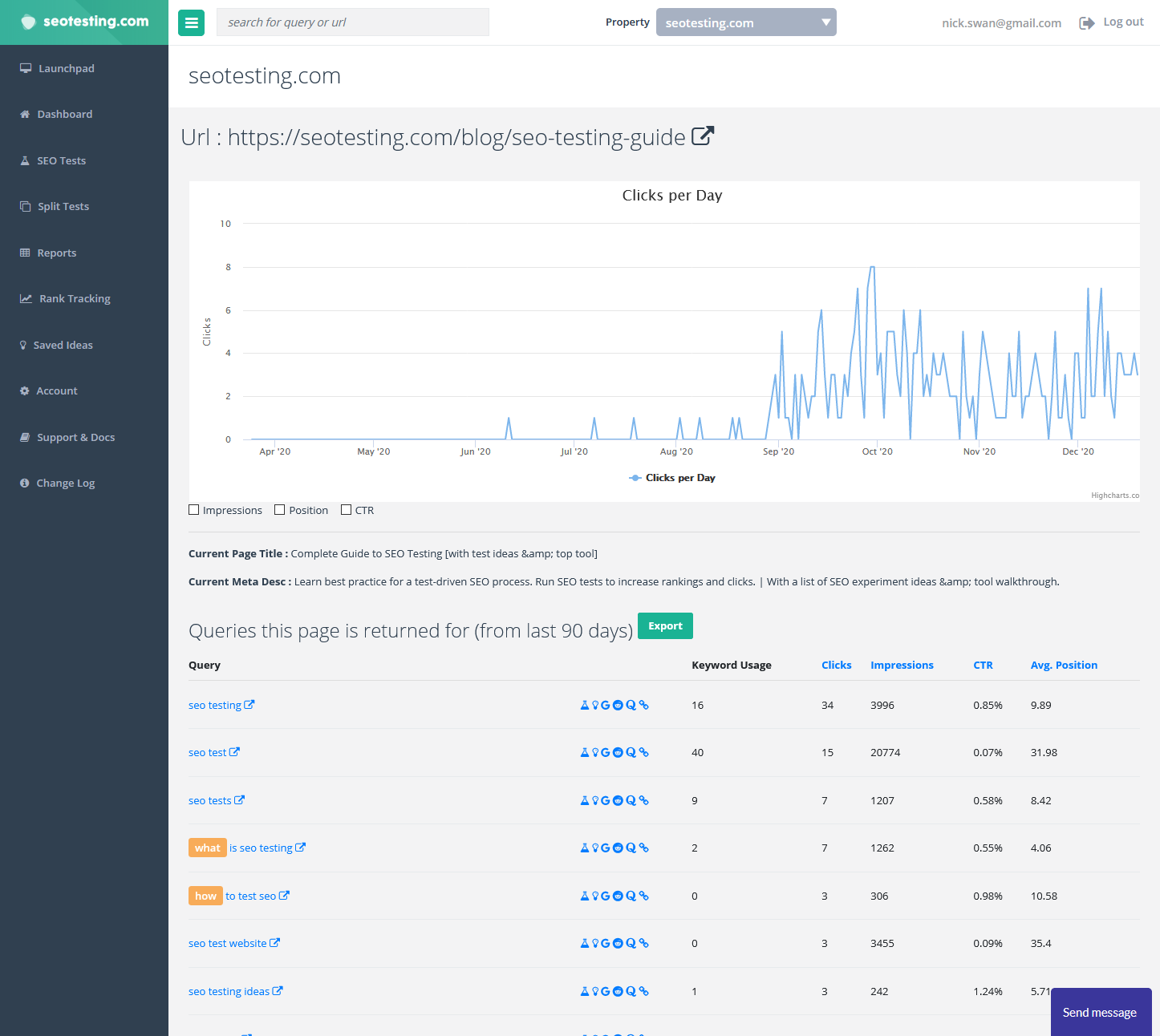
Task: Open the Google icon in the 'seo testing' row
Action: pyautogui.click(x=606, y=706)
